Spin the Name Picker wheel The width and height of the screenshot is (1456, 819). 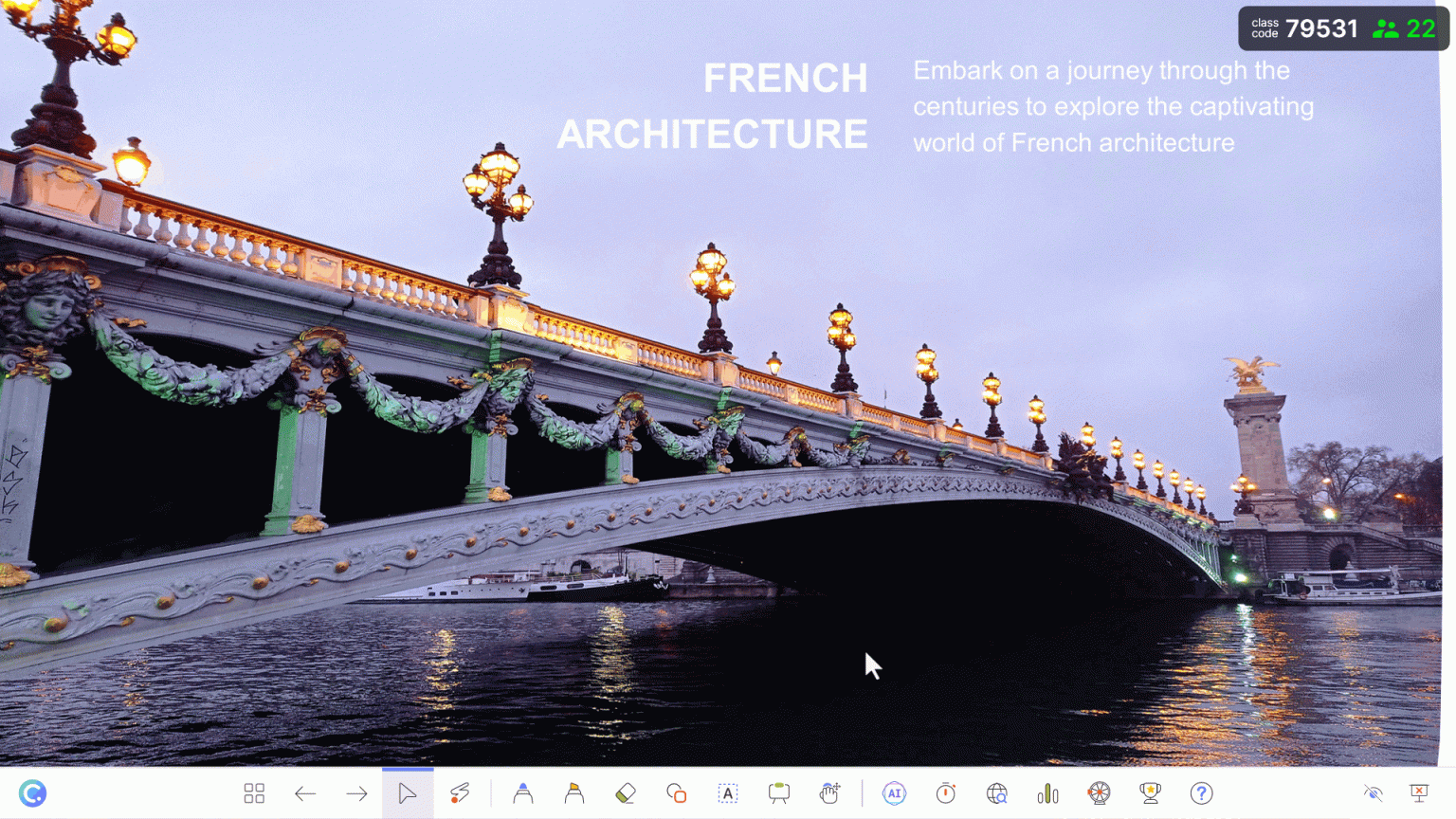1100,793
